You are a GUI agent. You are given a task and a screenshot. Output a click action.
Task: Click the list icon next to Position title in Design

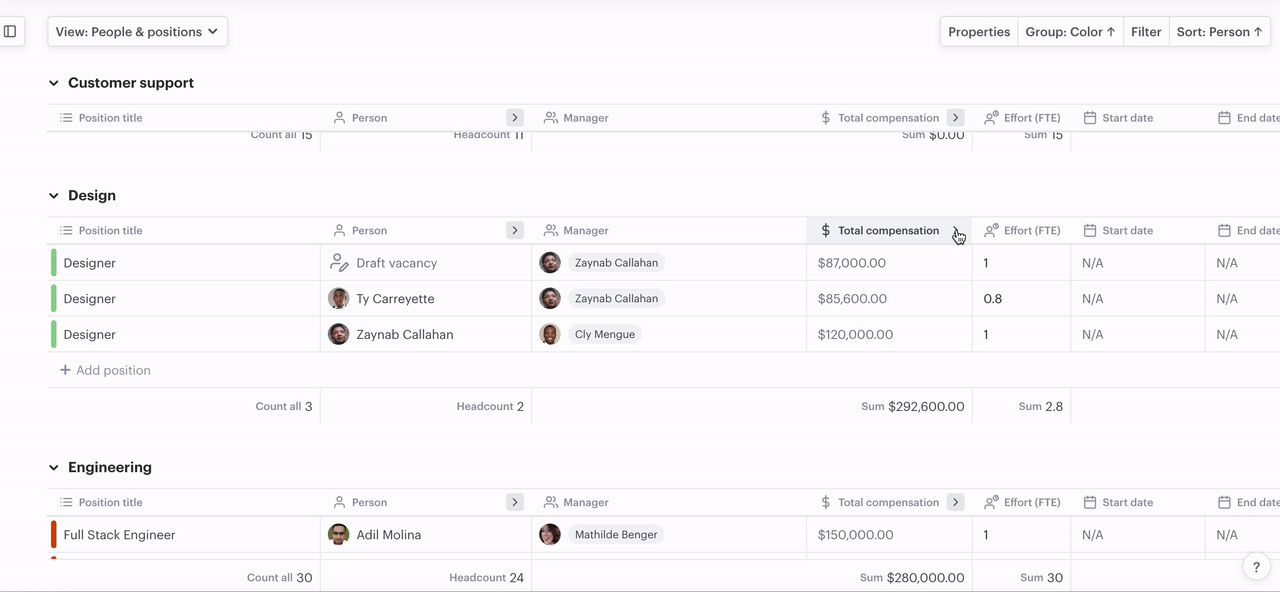[66, 231]
